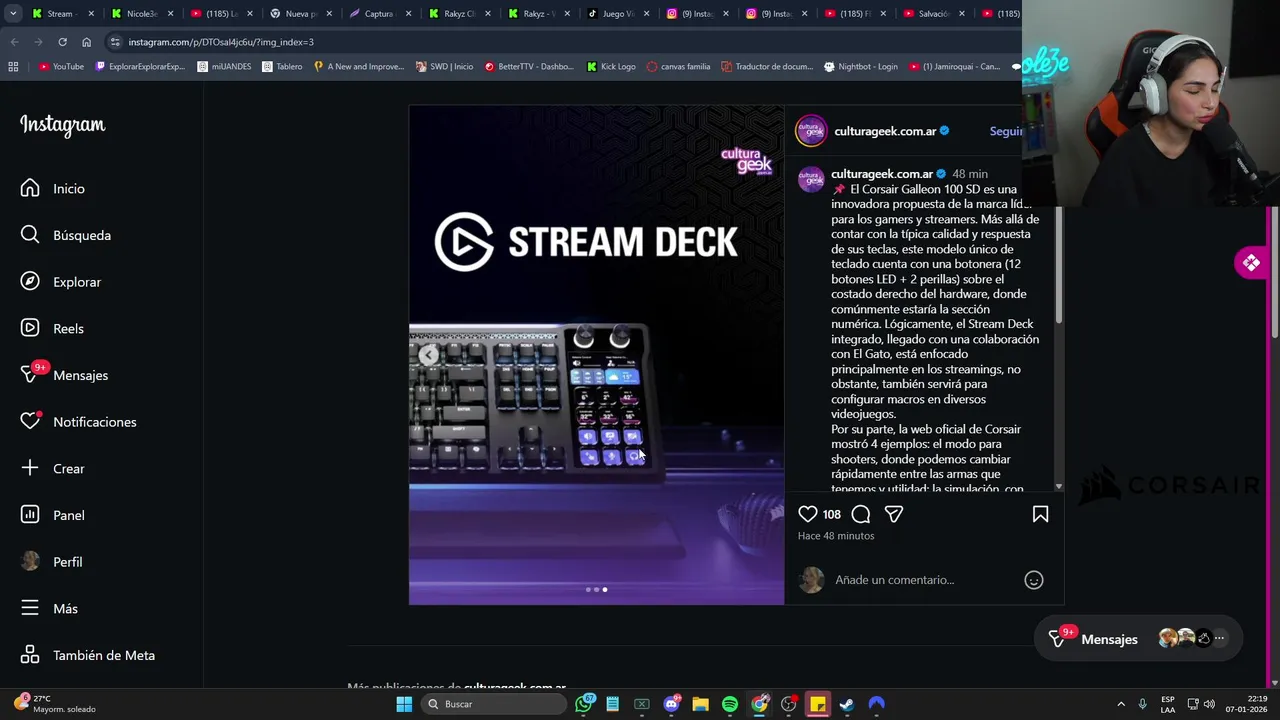The width and height of the screenshot is (1280, 720).
Task: Click the Instagram logo
Action: click(62, 125)
